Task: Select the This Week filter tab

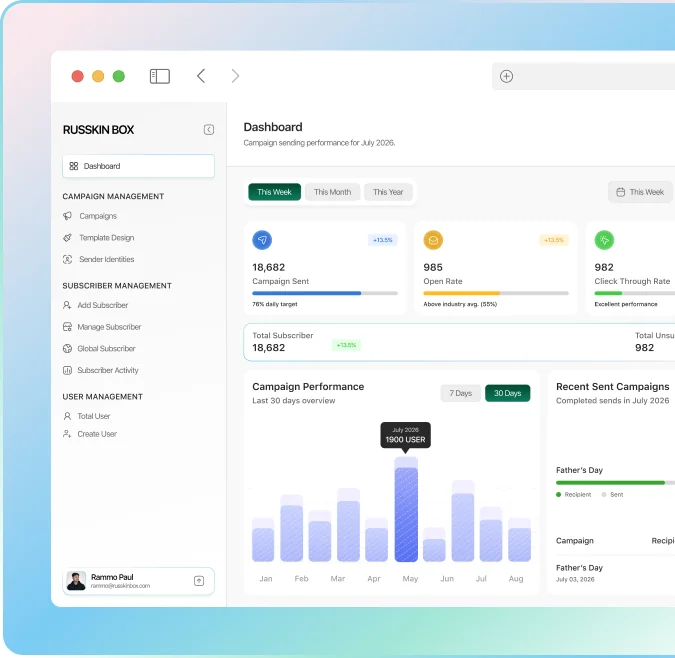Action: coord(274,192)
